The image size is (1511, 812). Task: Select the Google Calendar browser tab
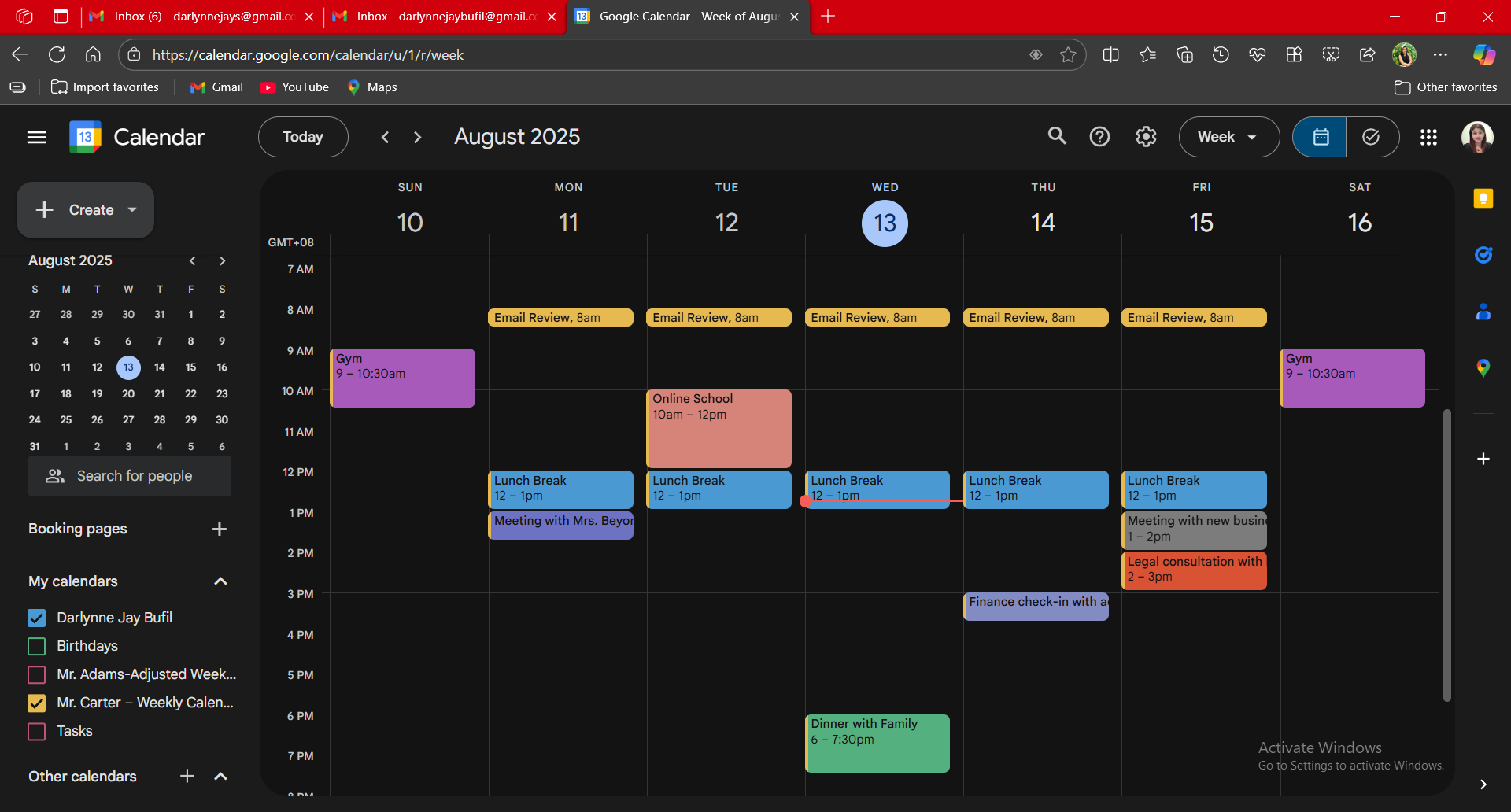[687, 17]
